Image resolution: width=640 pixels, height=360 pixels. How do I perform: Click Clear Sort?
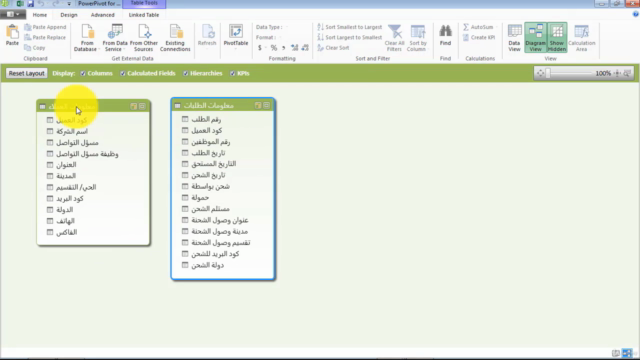333,48
